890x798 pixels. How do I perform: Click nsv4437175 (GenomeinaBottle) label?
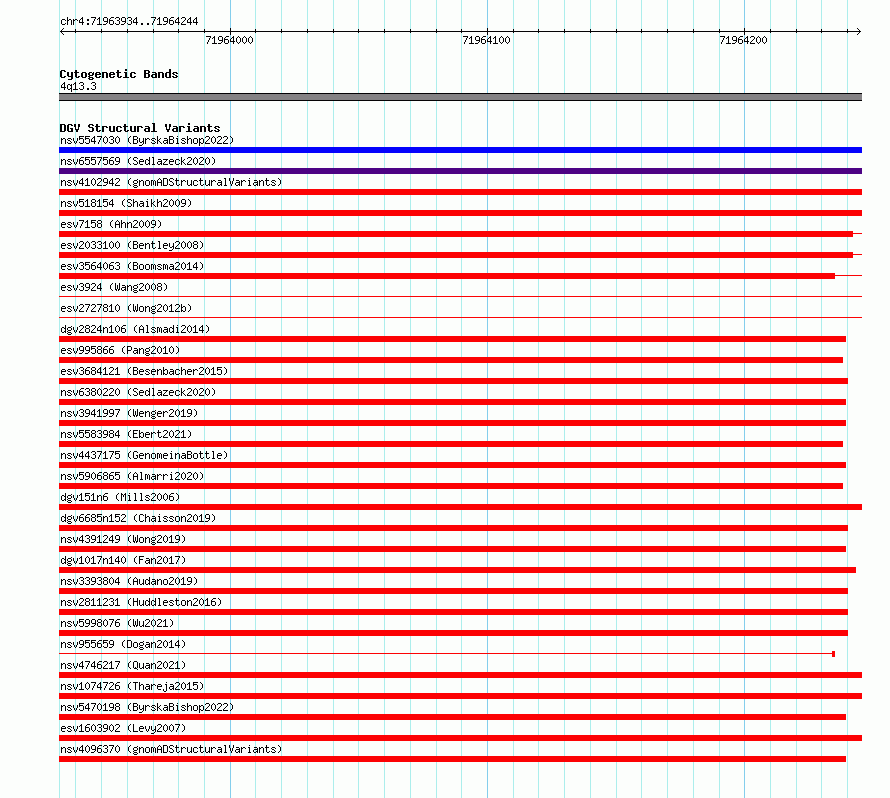tap(144, 455)
